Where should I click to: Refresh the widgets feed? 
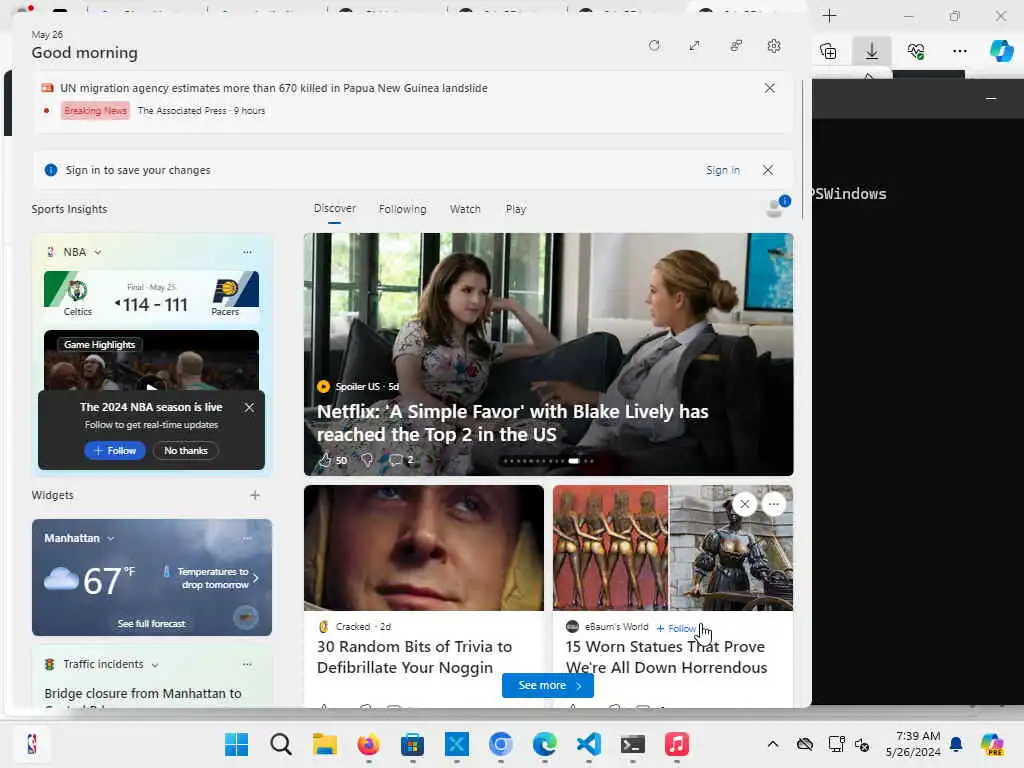tap(654, 46)
